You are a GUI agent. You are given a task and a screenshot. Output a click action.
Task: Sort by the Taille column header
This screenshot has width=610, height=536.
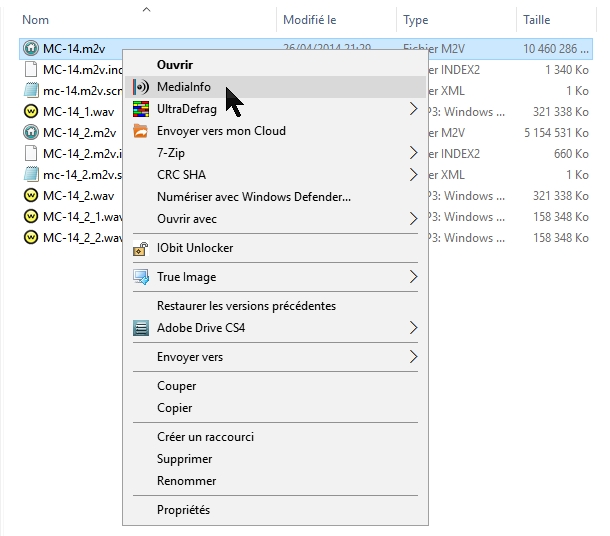coord(535,20)
